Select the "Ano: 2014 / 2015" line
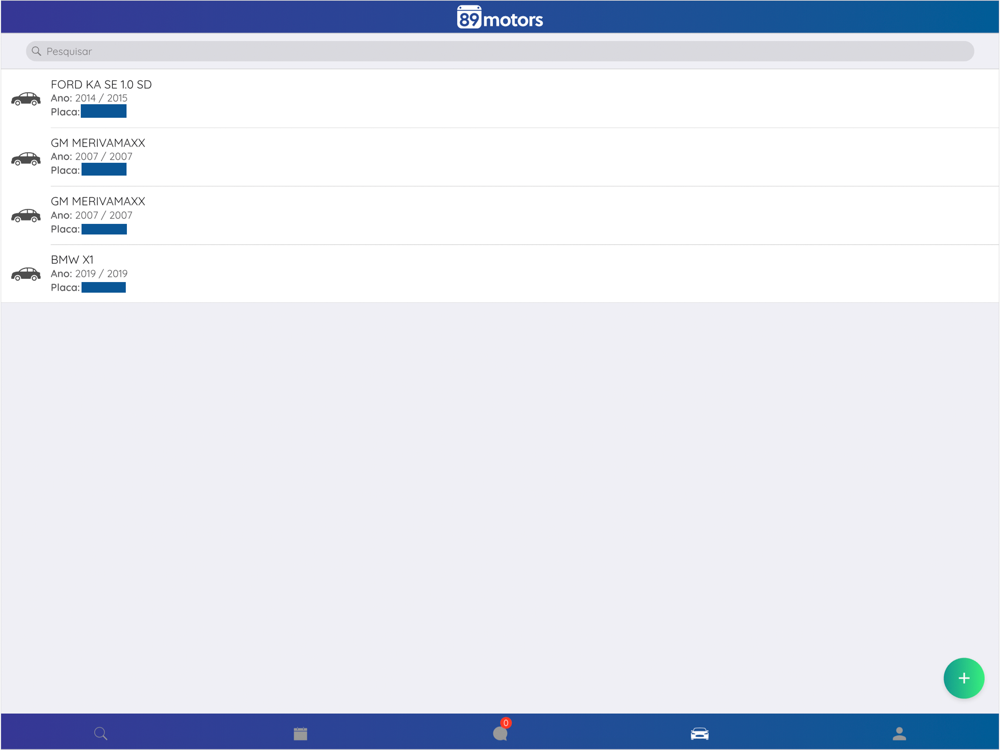1000x750 pixels. click(x=89, y=98)
